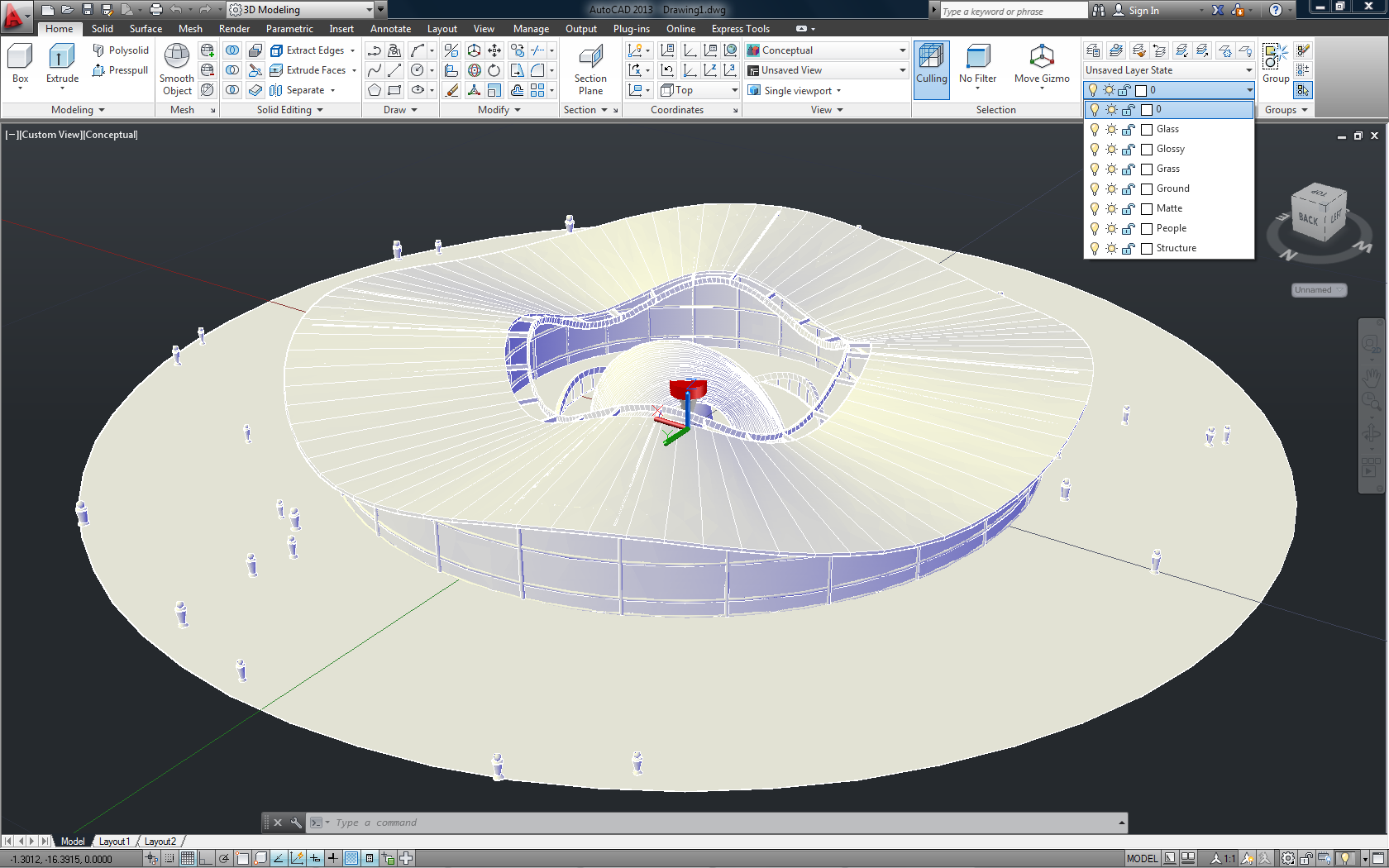Click the Unnamed UCS button below ViewCube

(1319, 290)
